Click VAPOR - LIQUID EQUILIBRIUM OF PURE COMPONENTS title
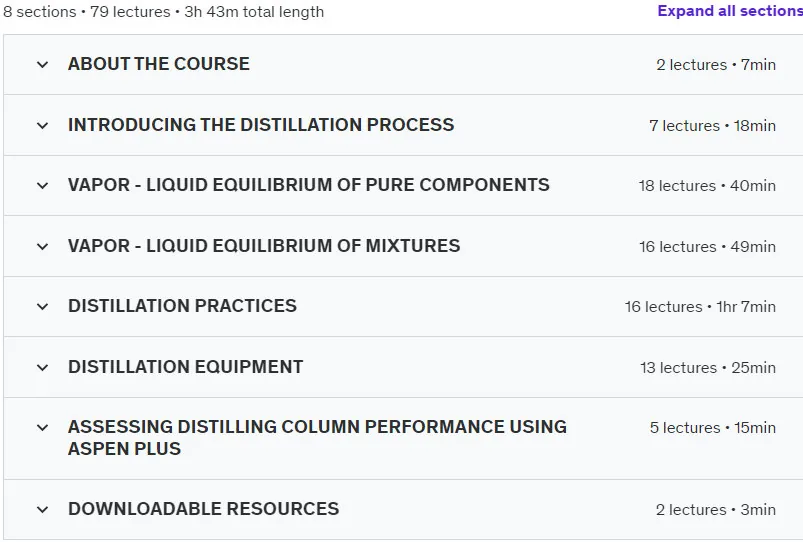This screenshot has height=542, width=803. tap(309, 185)
